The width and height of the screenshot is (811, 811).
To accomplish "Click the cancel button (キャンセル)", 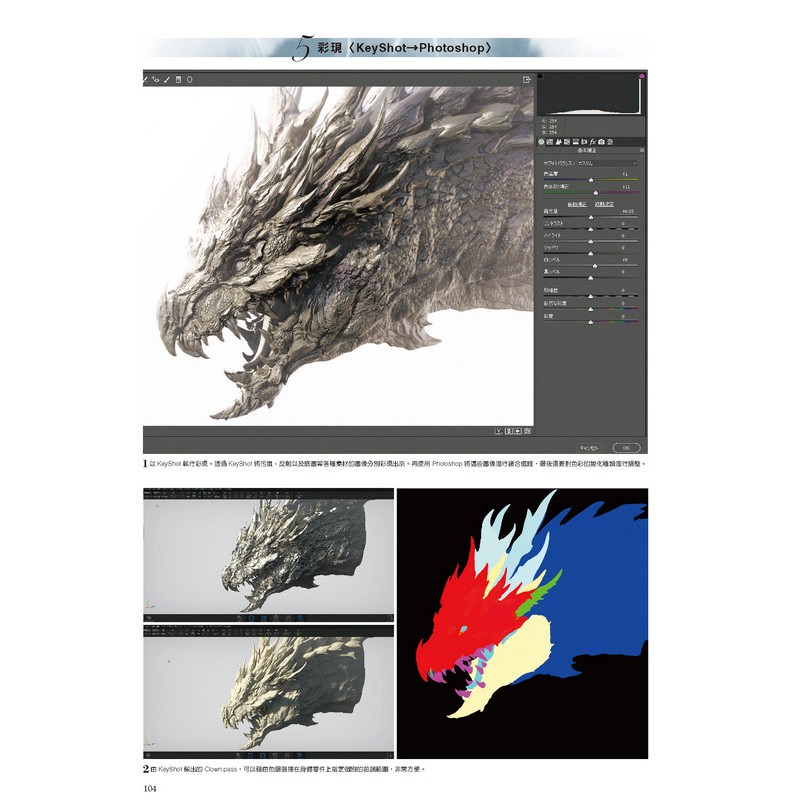I will (588, 447).
